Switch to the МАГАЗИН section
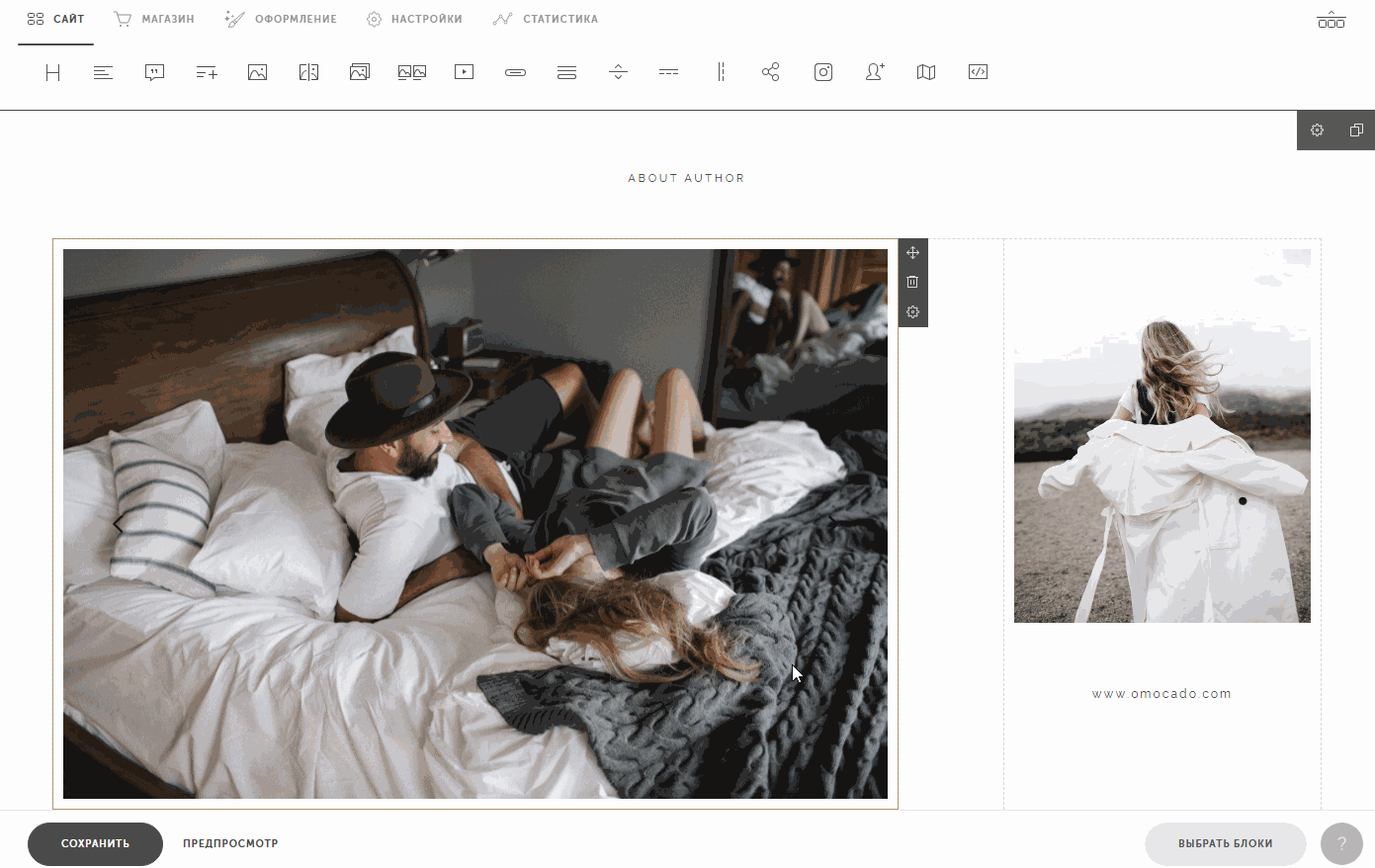The image size is (1375, 868). pos(153,18)
